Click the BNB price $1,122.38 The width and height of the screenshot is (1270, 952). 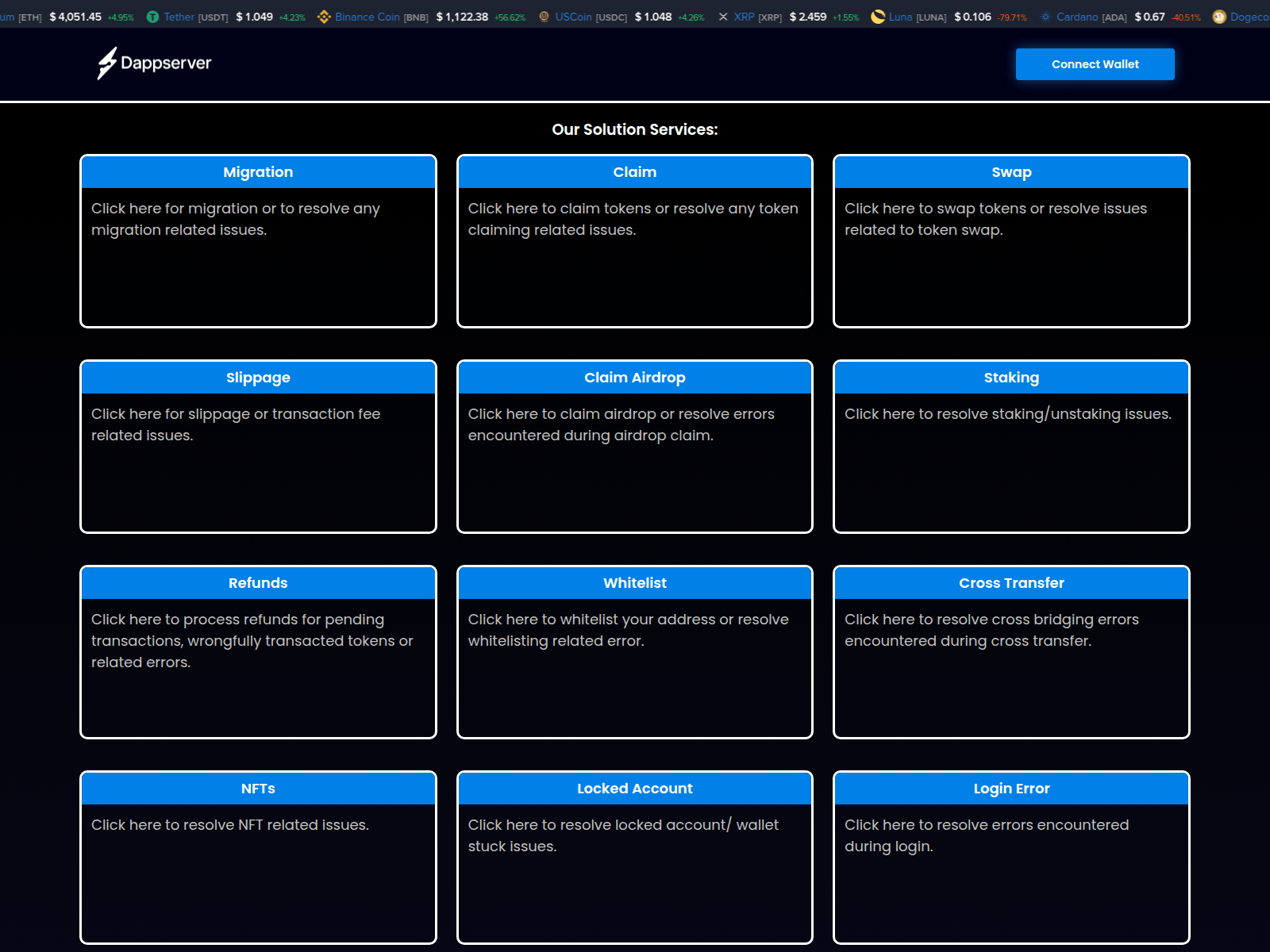pos(462,17)
